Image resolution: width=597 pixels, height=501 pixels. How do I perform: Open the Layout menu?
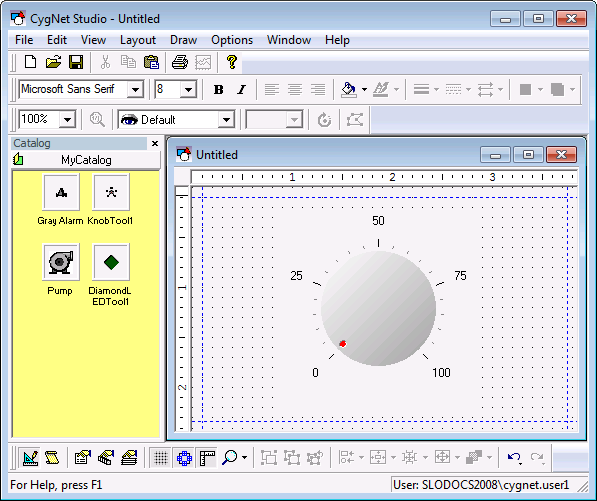point(138,40)
